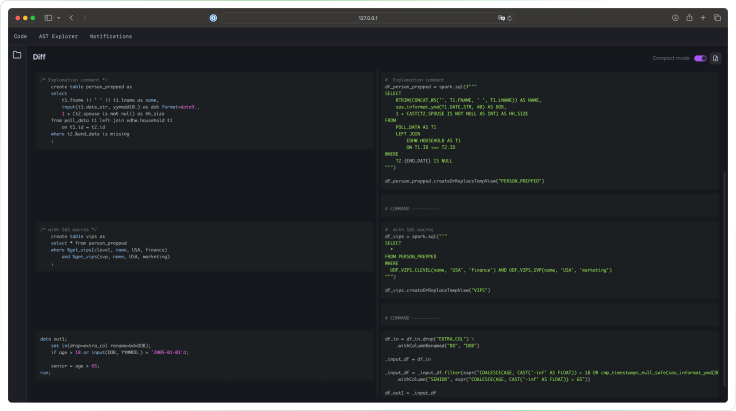Open a new tab with the plus icon
The image size is (736, 411).
point(703,18)
